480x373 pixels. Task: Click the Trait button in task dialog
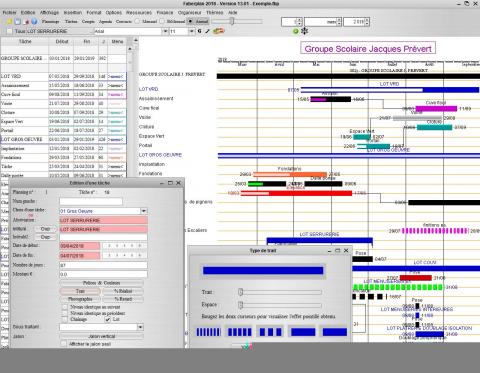click(x=80, y=291)
